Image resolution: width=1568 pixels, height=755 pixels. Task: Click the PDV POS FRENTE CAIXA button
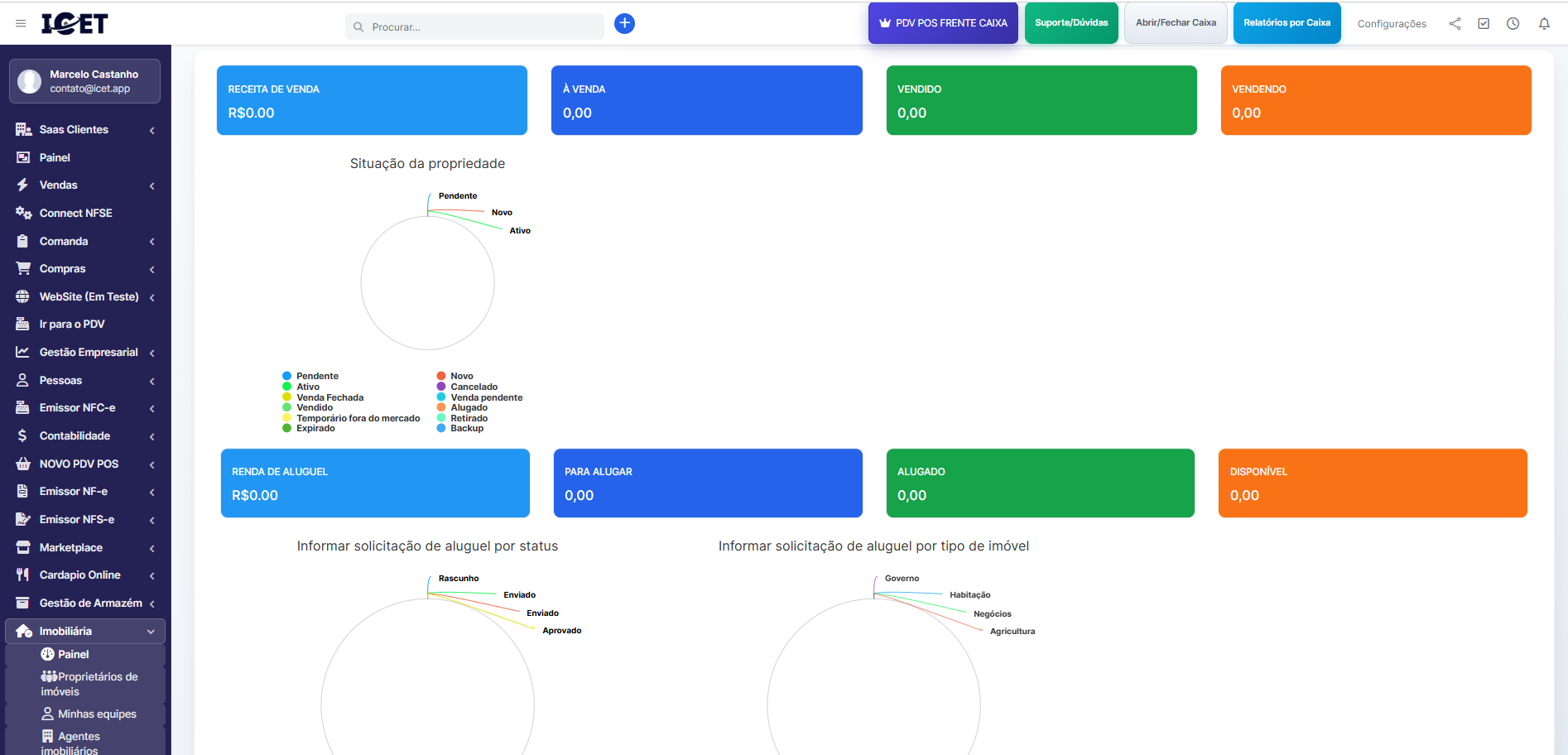(942, 23)
